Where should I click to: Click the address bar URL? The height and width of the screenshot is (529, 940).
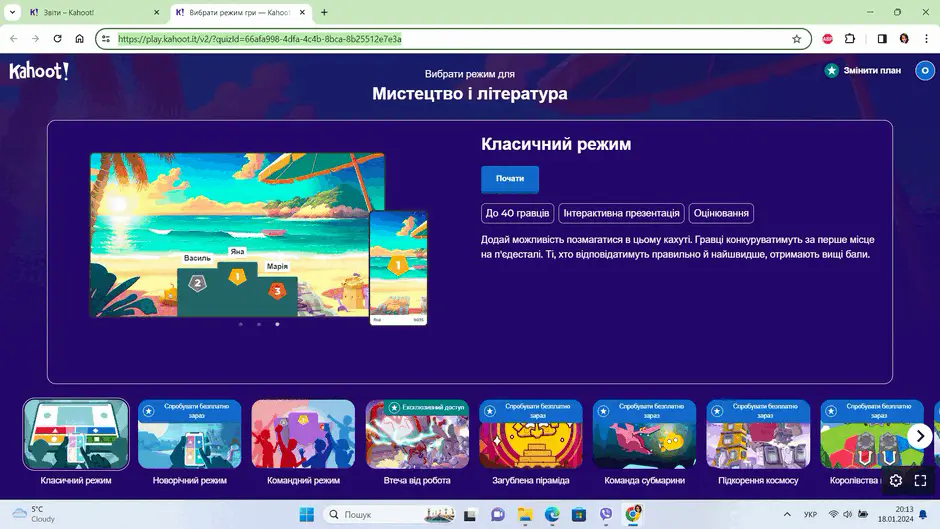click(260, 39)
